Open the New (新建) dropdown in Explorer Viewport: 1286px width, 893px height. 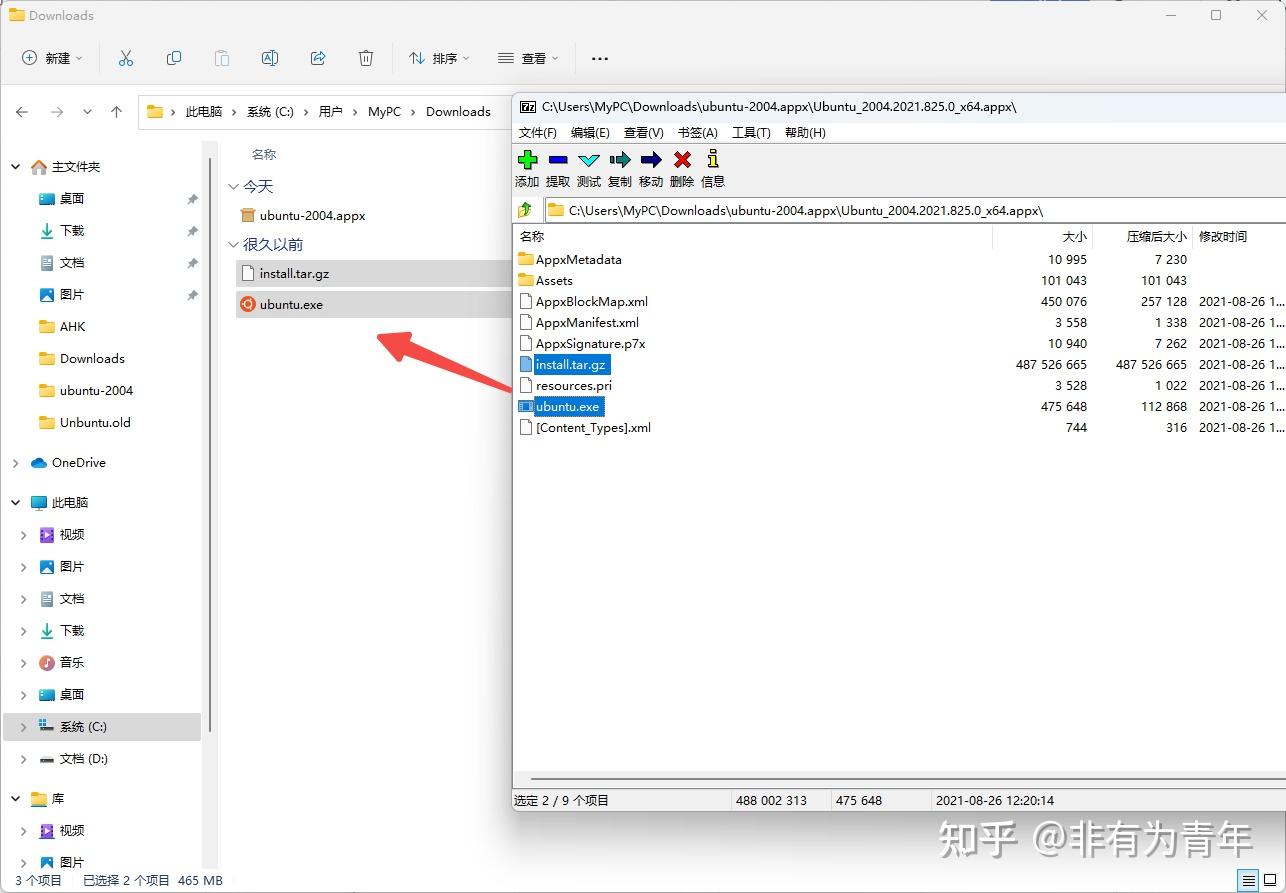point(52,58)
